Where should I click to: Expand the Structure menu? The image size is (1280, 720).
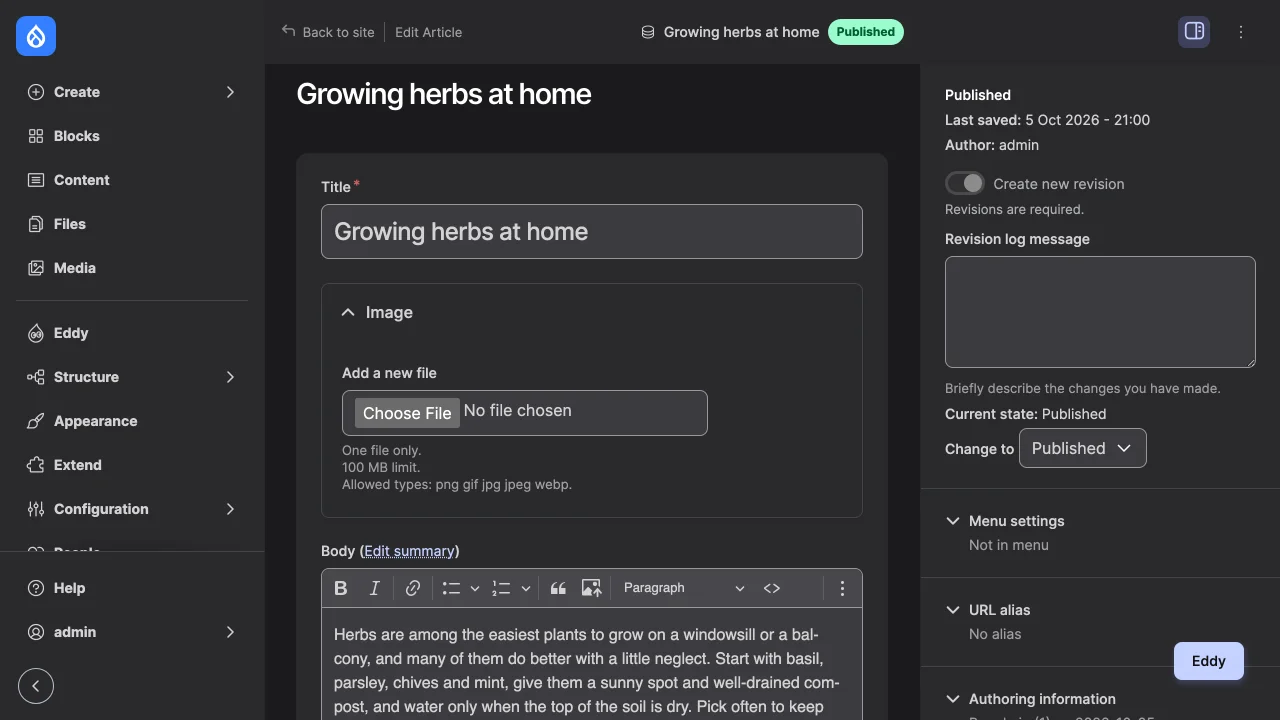click(132, 377)
